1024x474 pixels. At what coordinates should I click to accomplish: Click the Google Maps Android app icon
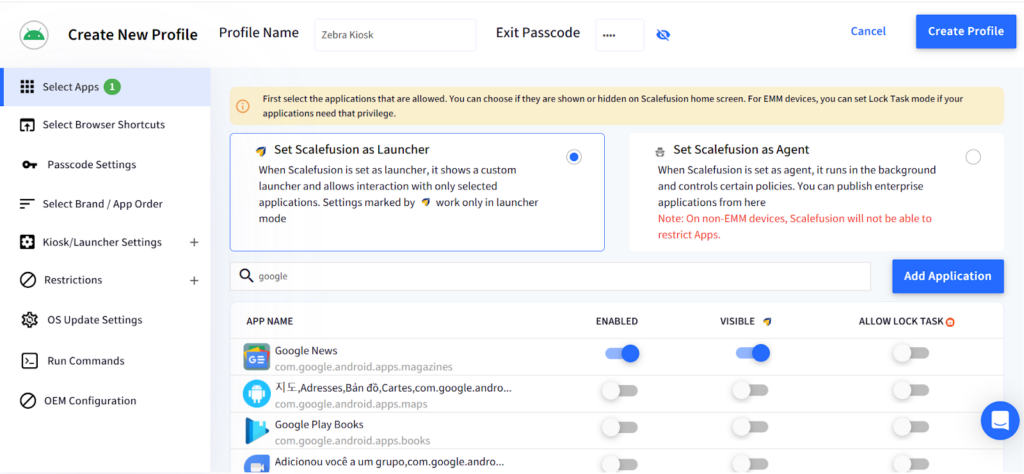(257, 394)
